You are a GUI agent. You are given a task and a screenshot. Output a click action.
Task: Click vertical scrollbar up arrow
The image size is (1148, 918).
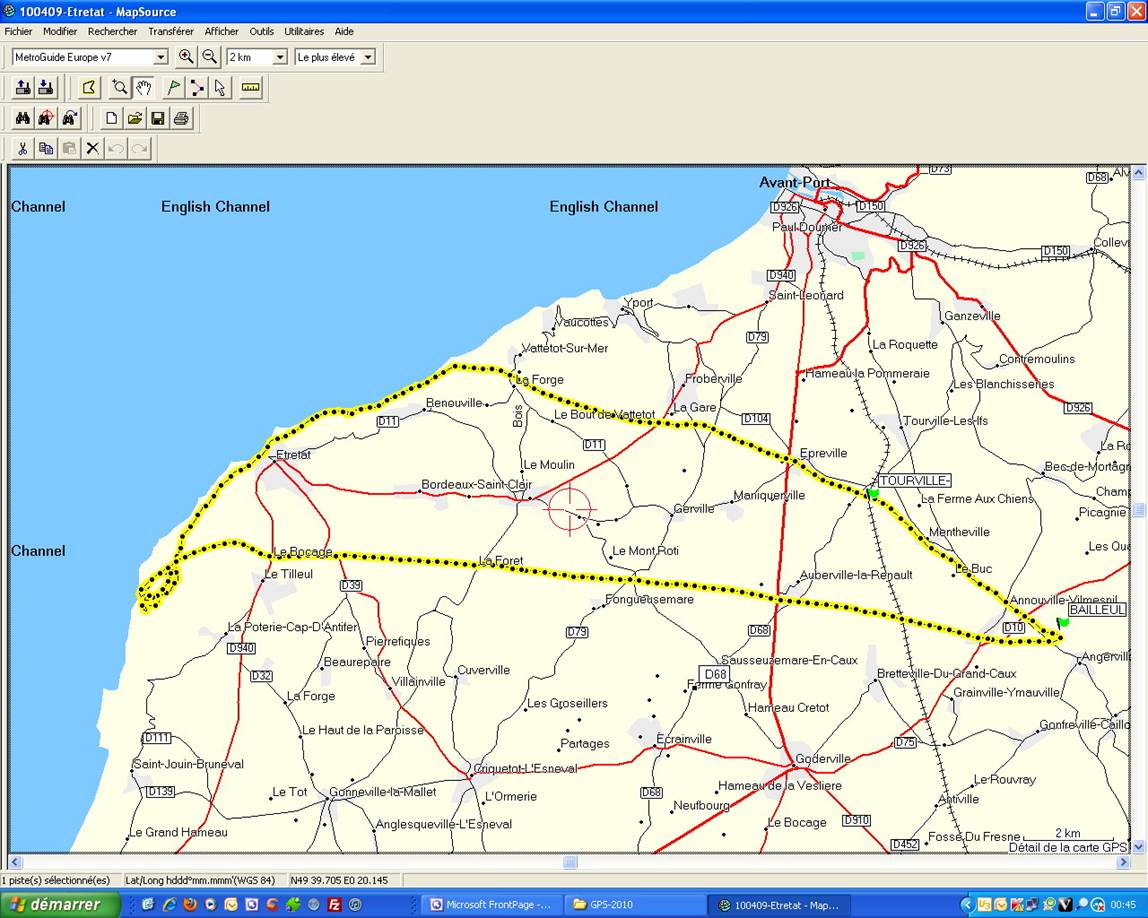[x=1138, y=173]
